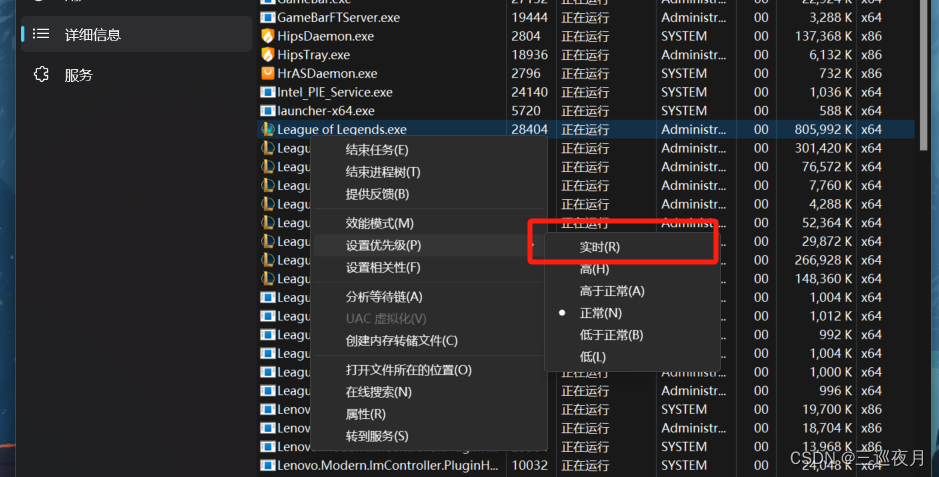Image resolution: width=939 pixels, height=477 pixels.
Task: Choose 创建内存转储文件(C) menu entry
Action: (430, 341)
